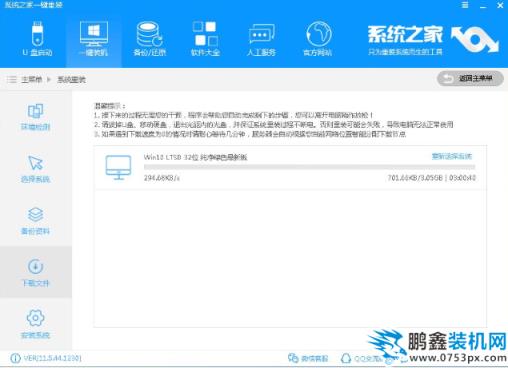Click the 主菜单 breadcrumb item

point(32,79)
